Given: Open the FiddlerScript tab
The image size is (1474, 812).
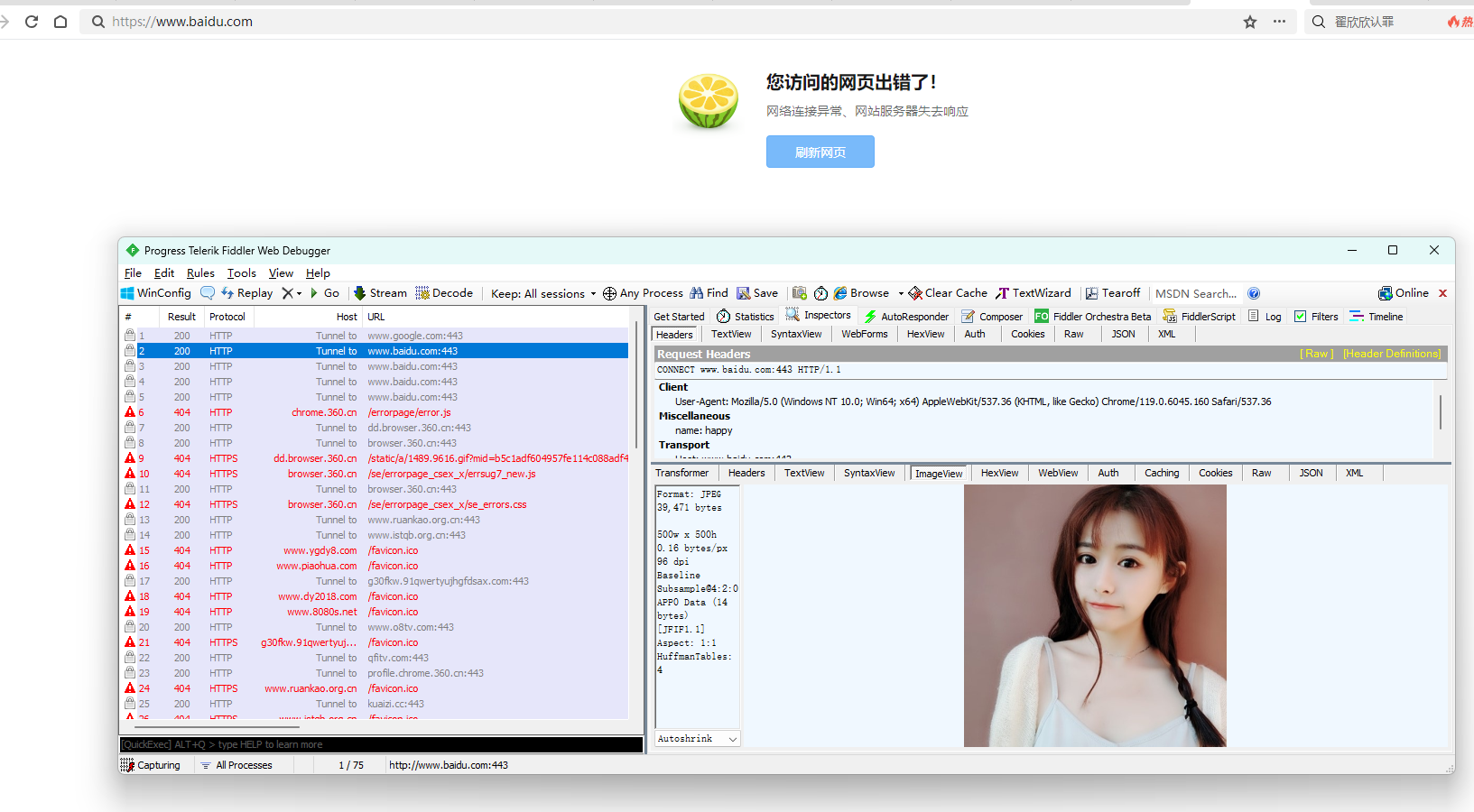Looking at the screenshot, I should (x=1200, y=317).
